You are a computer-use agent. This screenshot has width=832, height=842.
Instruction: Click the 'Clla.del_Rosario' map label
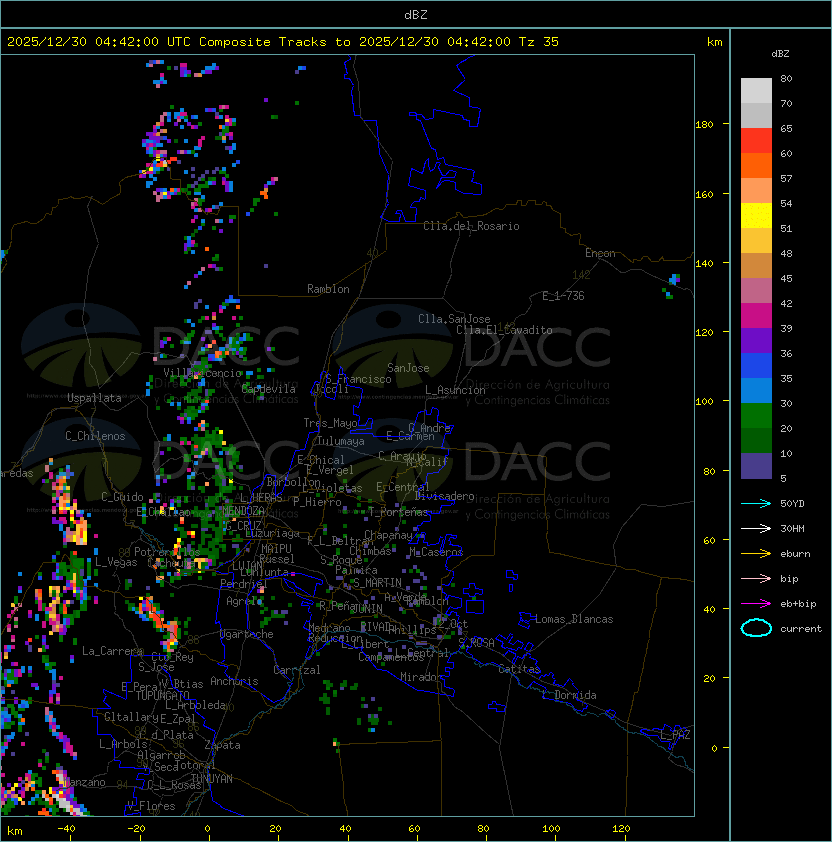(x=471, y=226)
